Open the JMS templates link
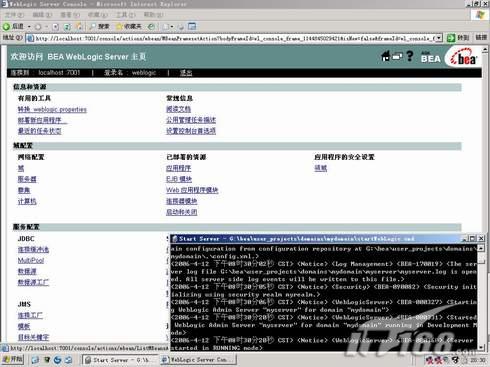Image resolution: width=490 pixels, height=367 pixels. point(24,326)
